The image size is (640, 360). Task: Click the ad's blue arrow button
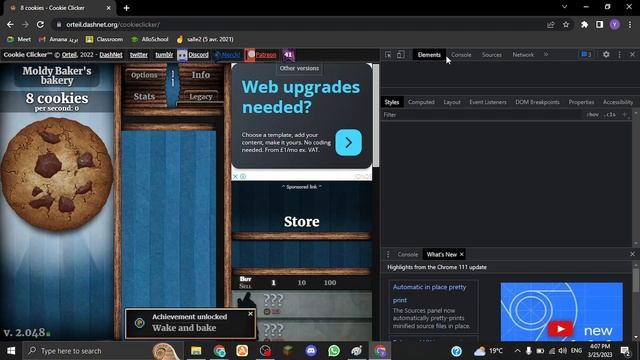[x=348, y=142]
